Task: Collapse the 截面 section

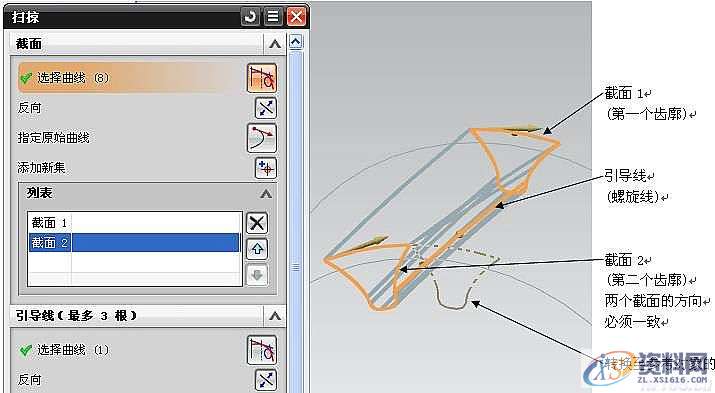Action: click(x=275, y=44)
